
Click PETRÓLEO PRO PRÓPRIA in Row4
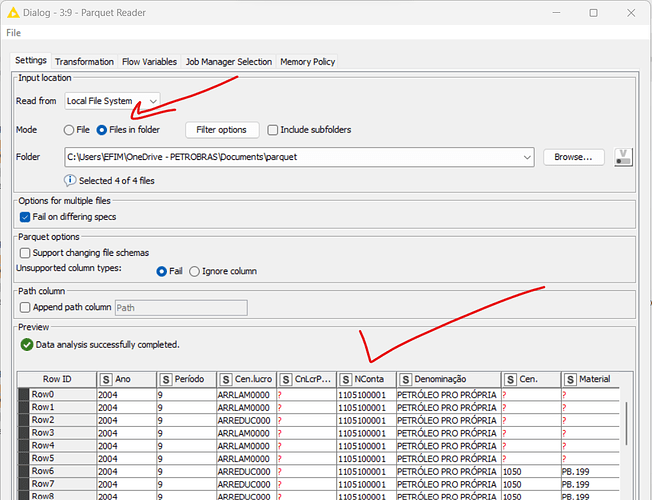click(x=449, y=446)
